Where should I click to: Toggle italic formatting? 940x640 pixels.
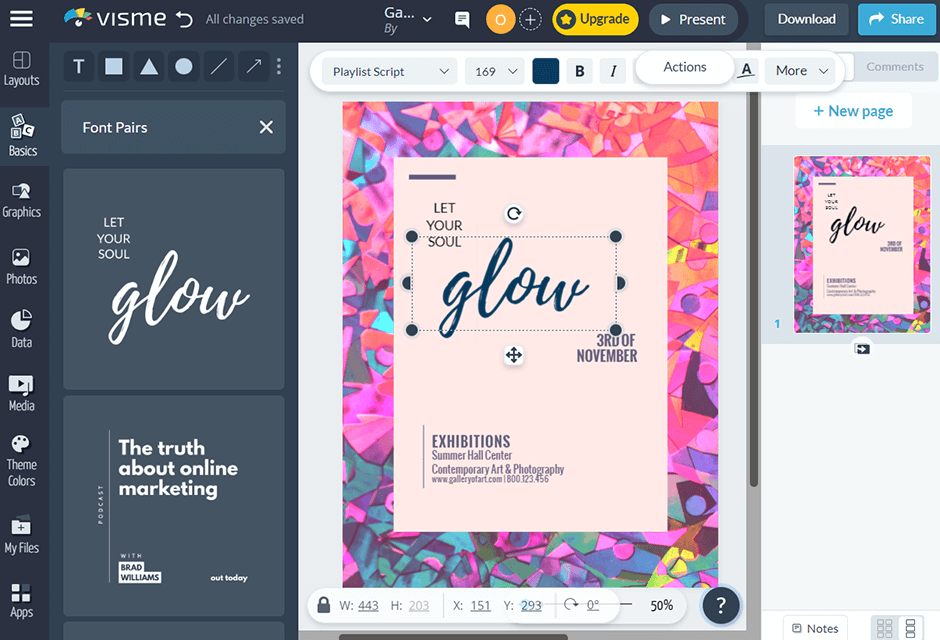pos(613,71)
